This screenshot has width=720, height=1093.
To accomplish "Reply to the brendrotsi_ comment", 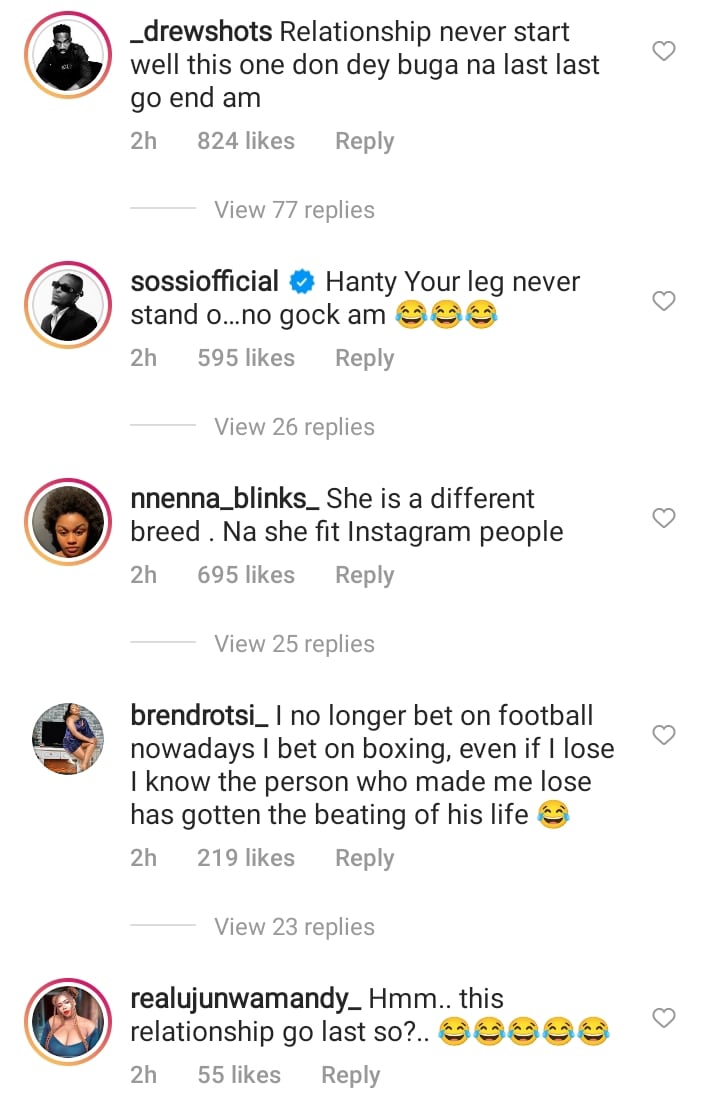I will pos(364,858).
